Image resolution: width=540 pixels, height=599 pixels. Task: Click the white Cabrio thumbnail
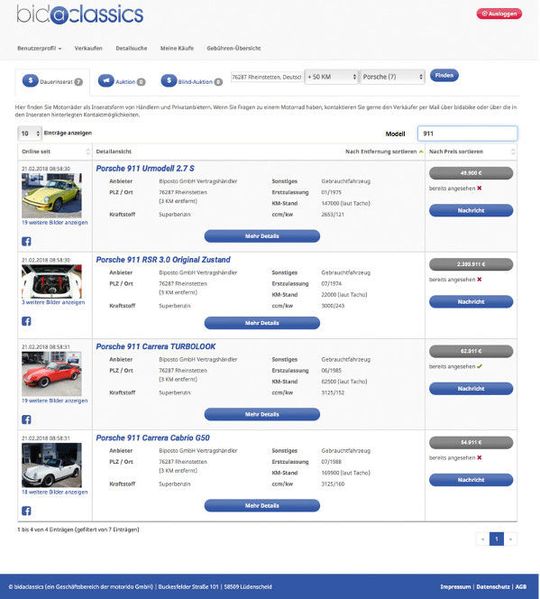[52, 465]
